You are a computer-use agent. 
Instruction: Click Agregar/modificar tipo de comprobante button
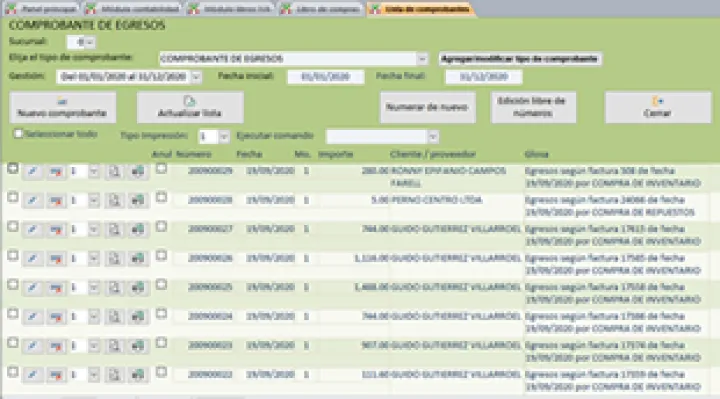520,59
